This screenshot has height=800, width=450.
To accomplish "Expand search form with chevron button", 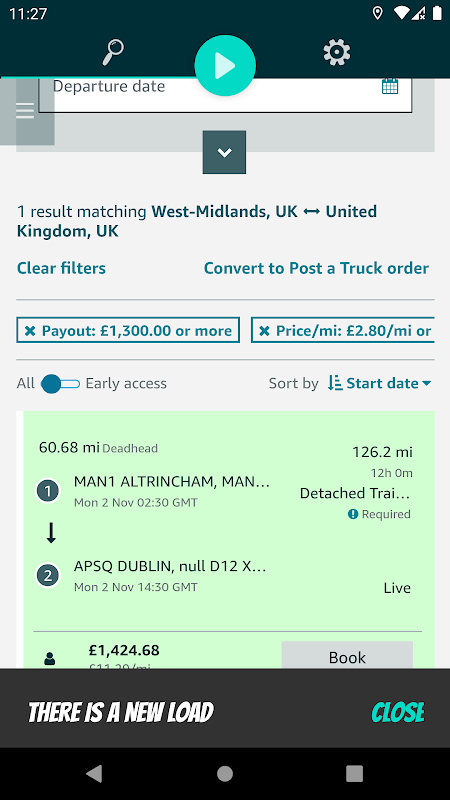I will [224, 152].
